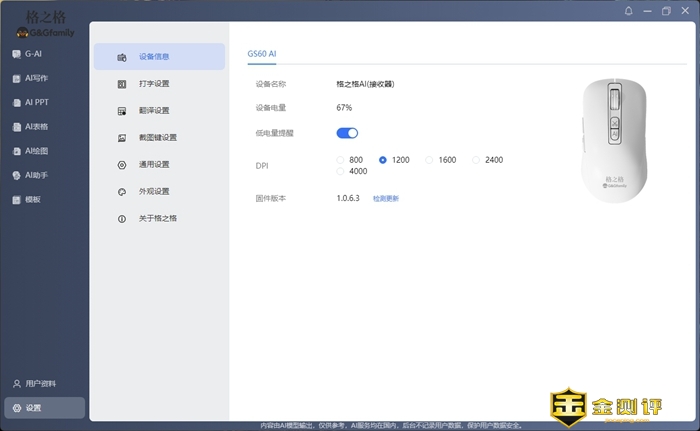Go to 打字设置 typing settings

click(154, 84)
